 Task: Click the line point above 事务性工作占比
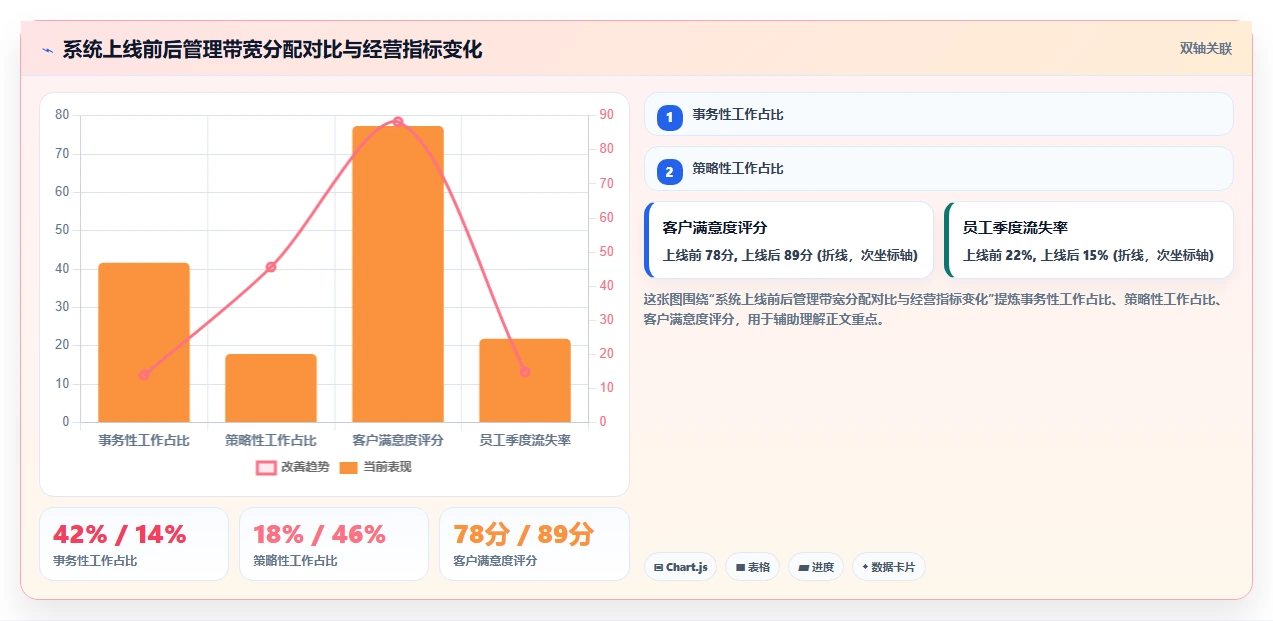click(x=144, y=375)
